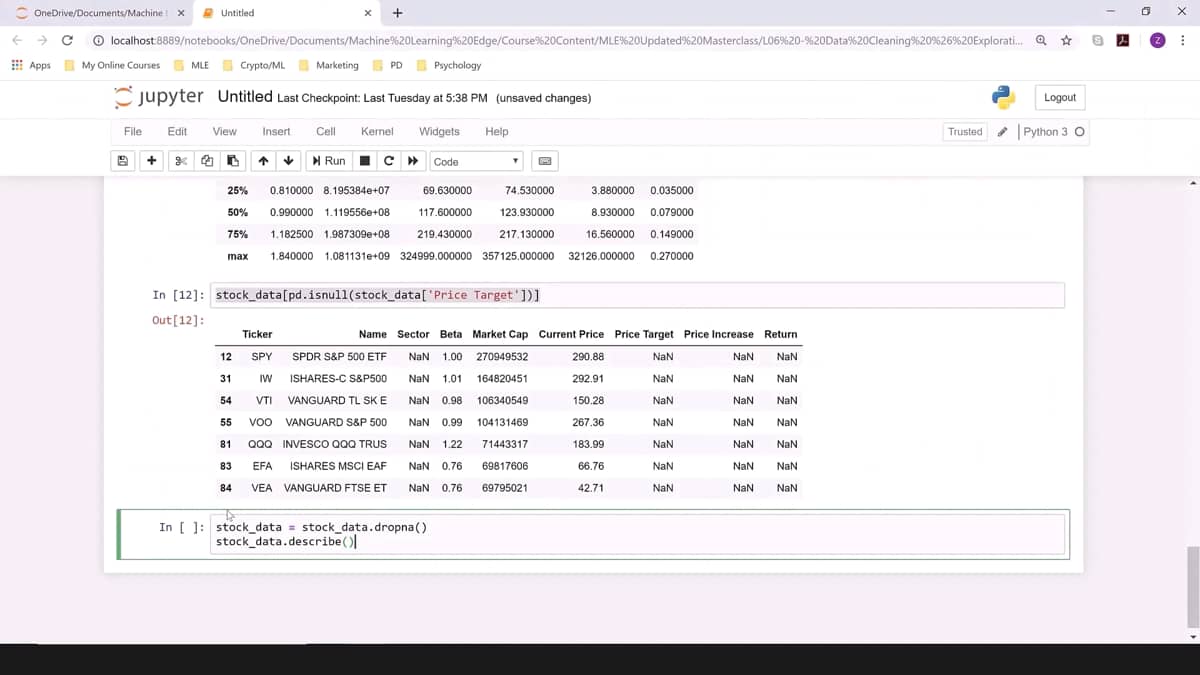This screenshot has width=1200, height=675.
Task: Open the View menu
Action: (x=224, y=132)
